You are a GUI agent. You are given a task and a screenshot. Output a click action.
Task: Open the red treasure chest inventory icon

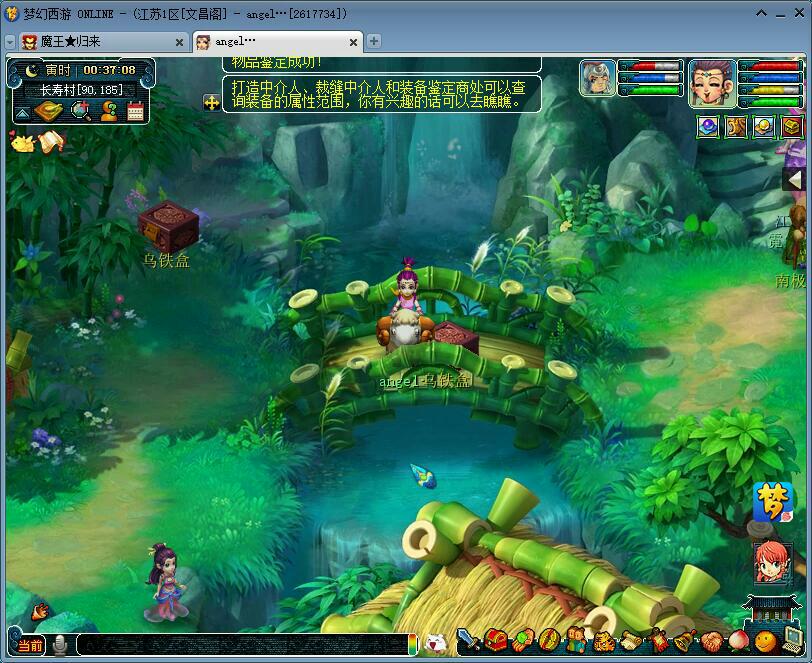(496, 641)
